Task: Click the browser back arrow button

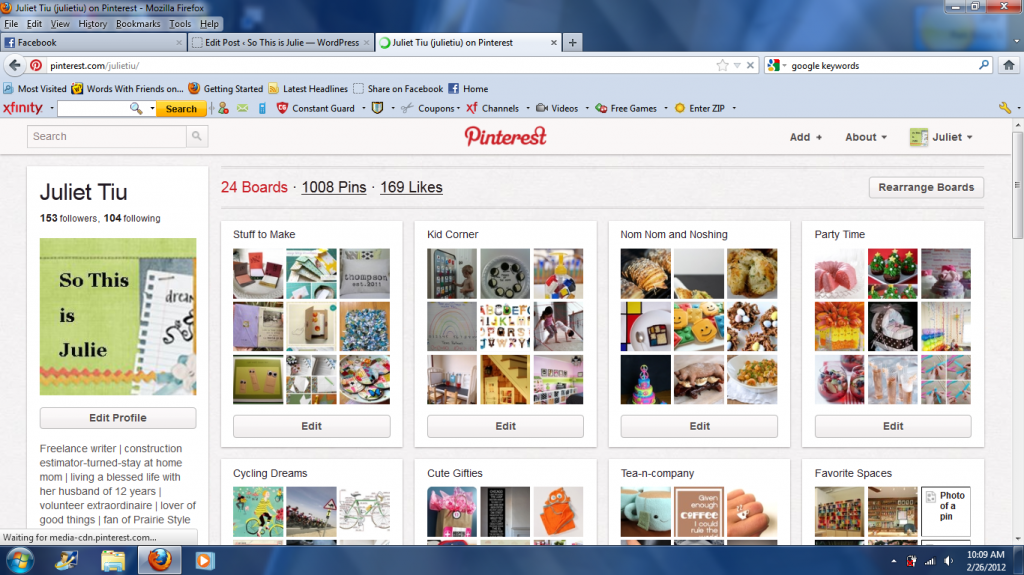Action: pyautogui.click(x=14, y=65)
